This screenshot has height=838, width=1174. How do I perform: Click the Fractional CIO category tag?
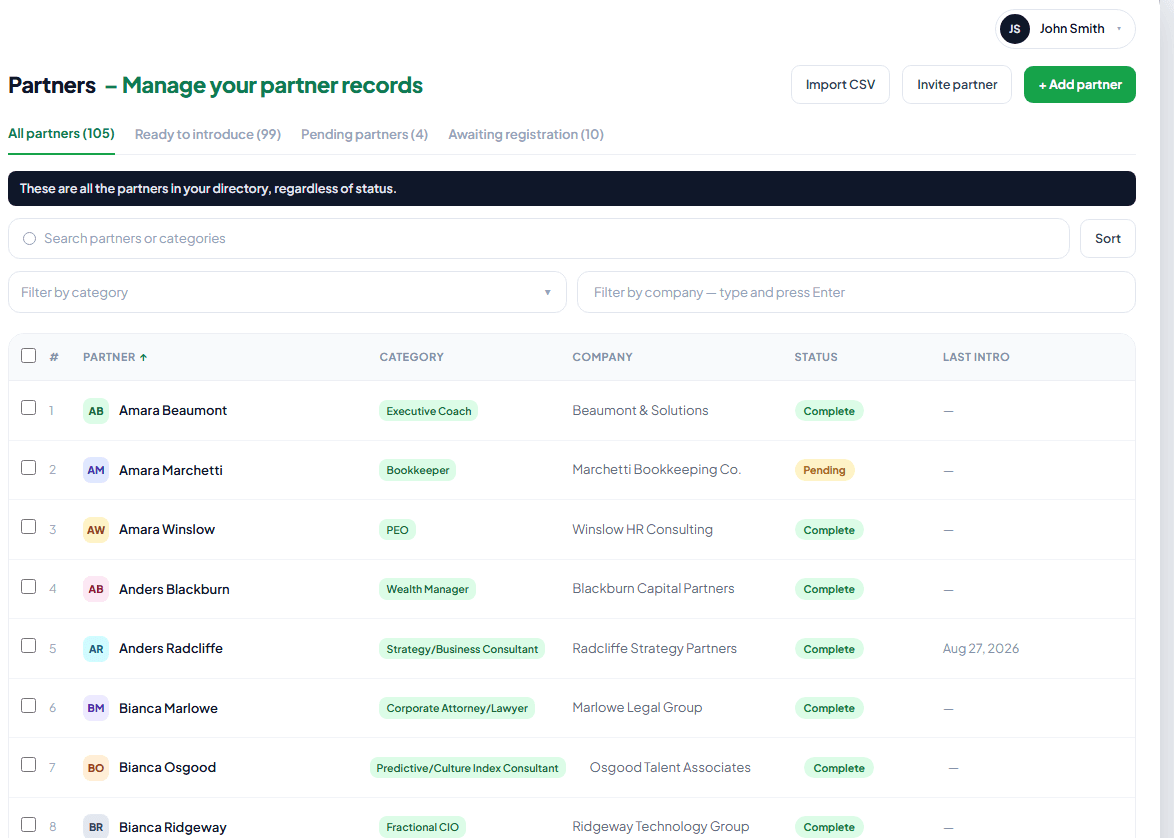[422, 828]
